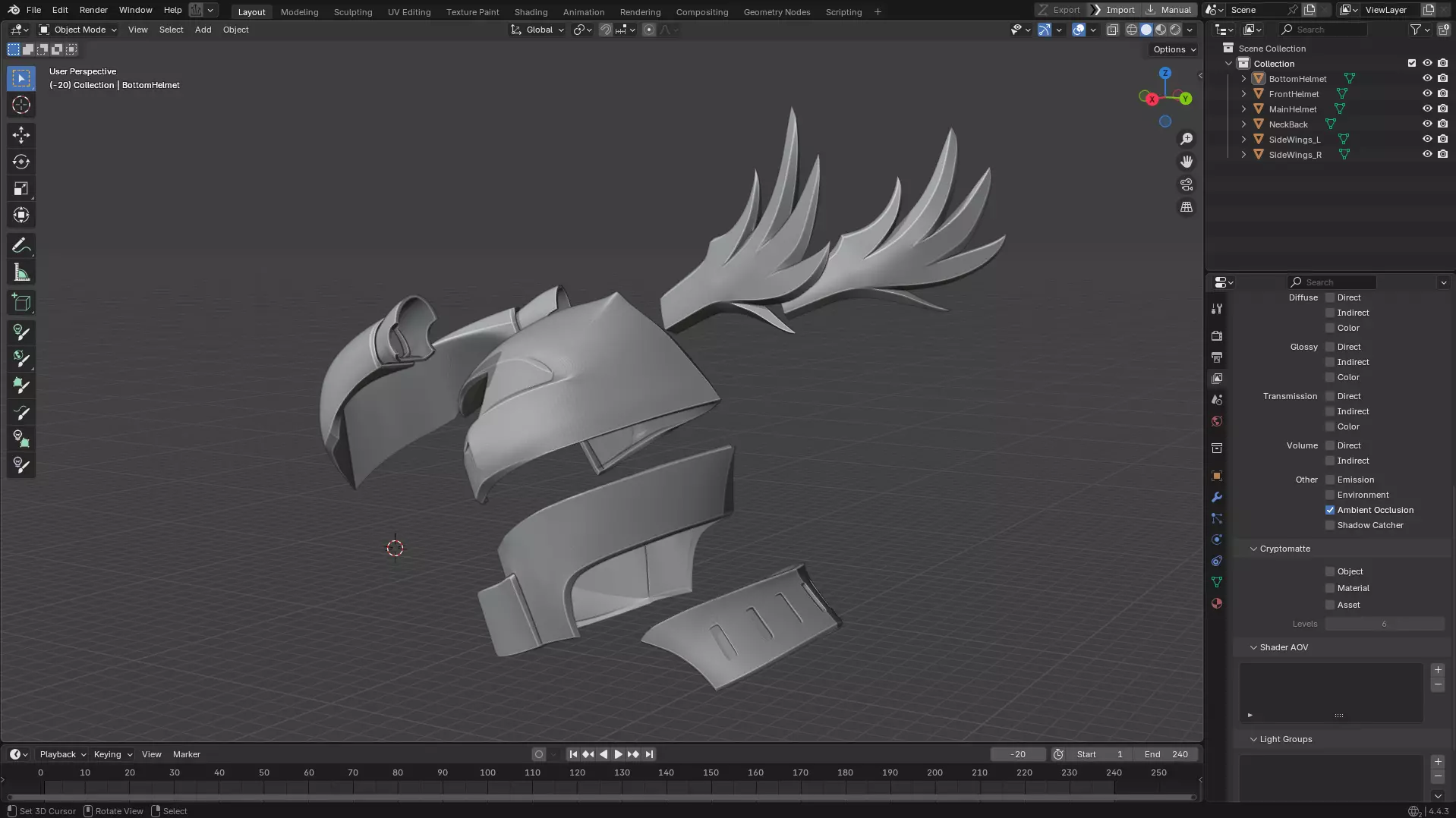Select the Measure tool
This screenshot has height=818, width=1456.
click(21, 272)
